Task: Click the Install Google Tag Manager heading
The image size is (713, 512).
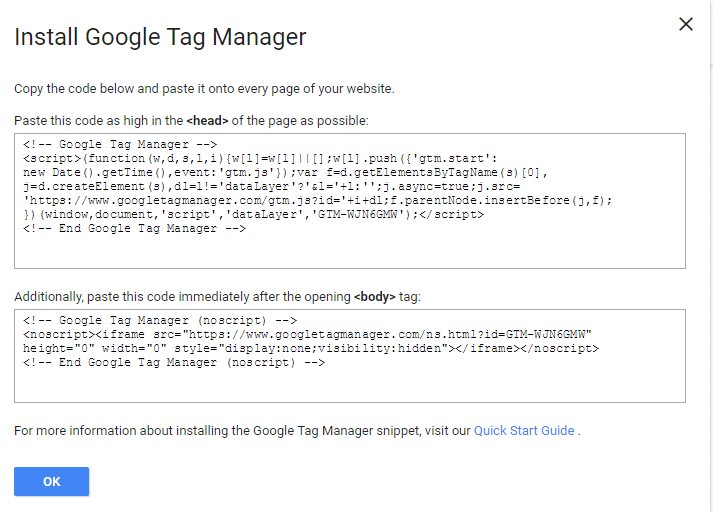Action: point(160,37)
